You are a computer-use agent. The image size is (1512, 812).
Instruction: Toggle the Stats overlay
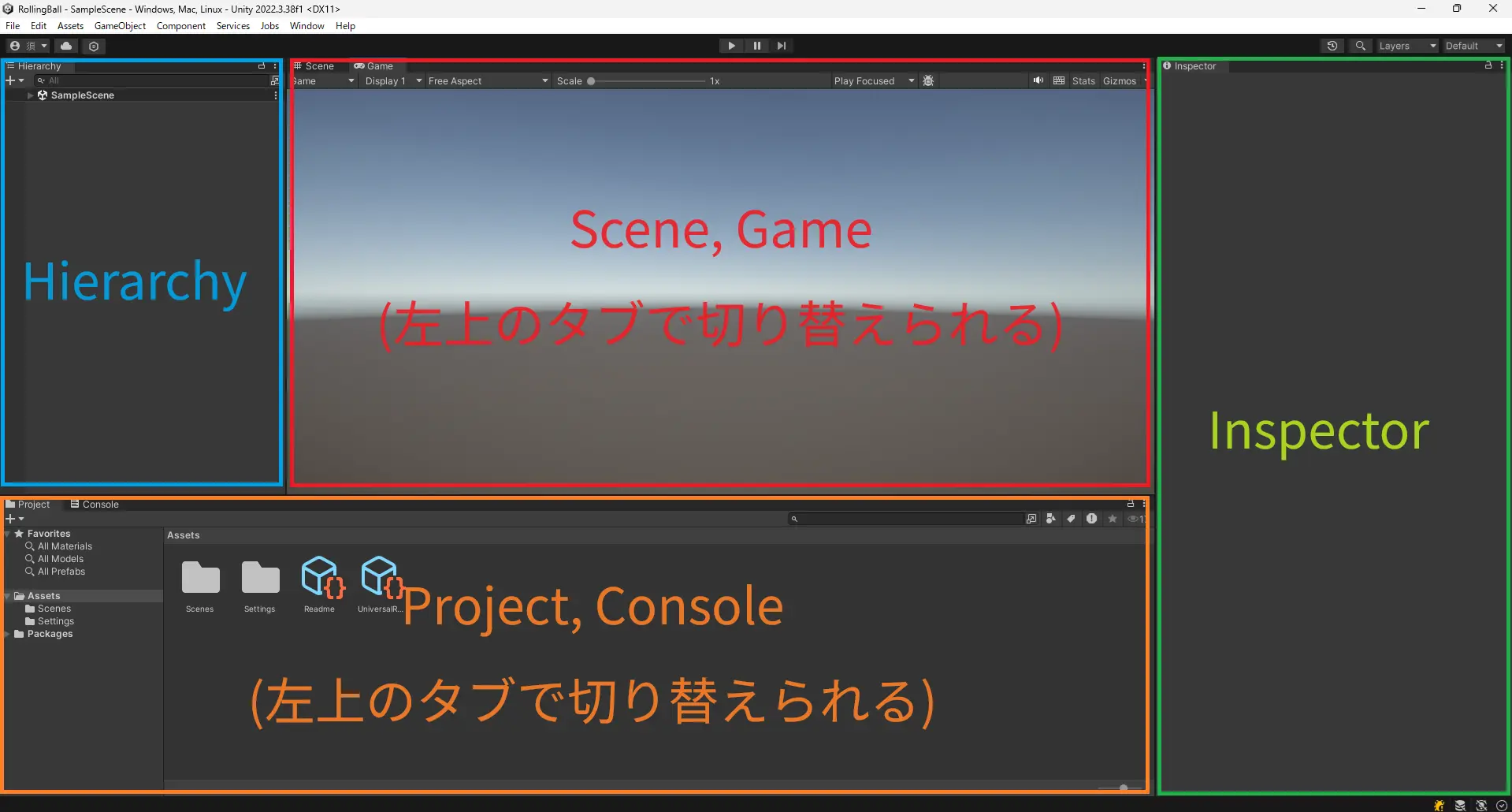point(1083,80)
